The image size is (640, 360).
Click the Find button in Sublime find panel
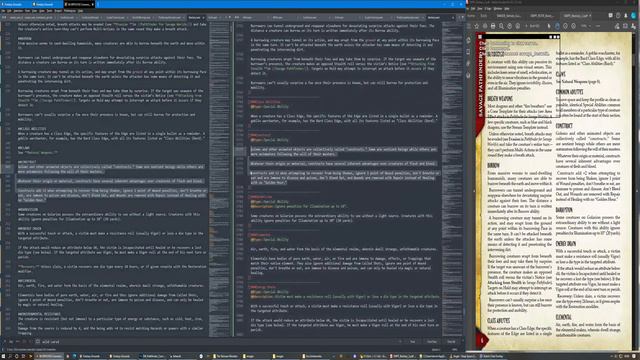413,342
